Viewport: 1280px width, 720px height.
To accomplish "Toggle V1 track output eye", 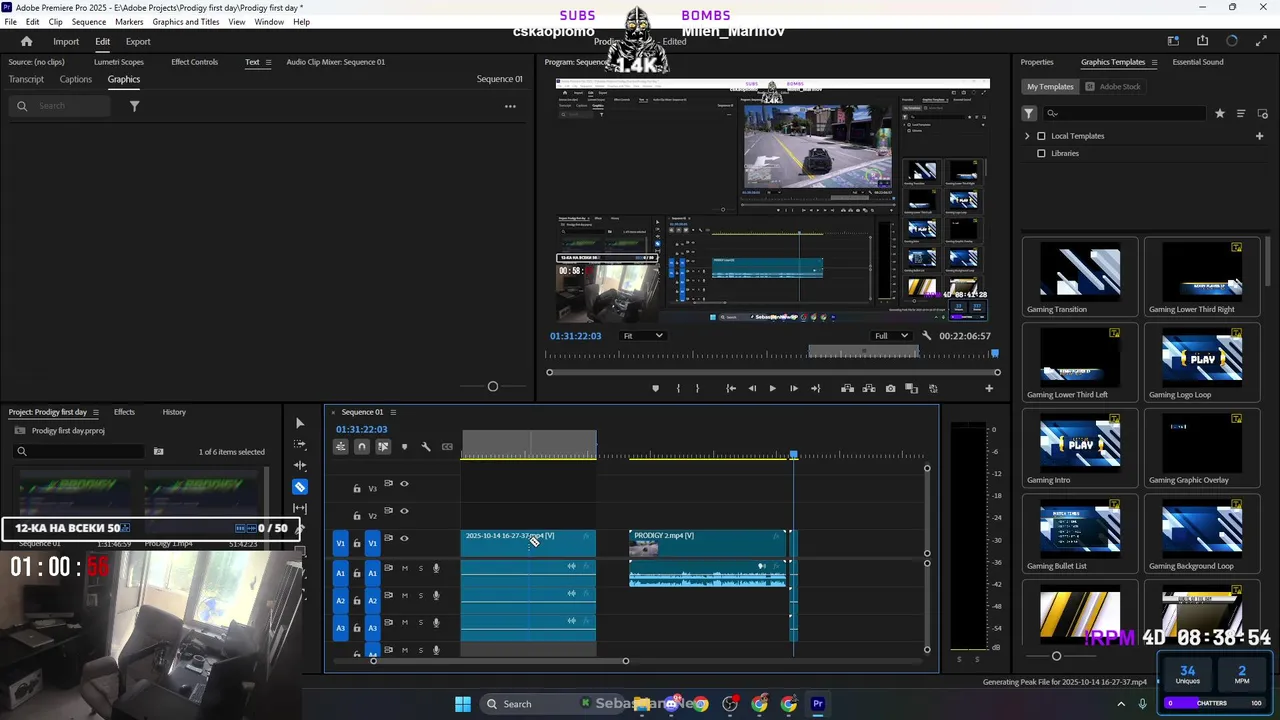I will click(x=404, y=538).
